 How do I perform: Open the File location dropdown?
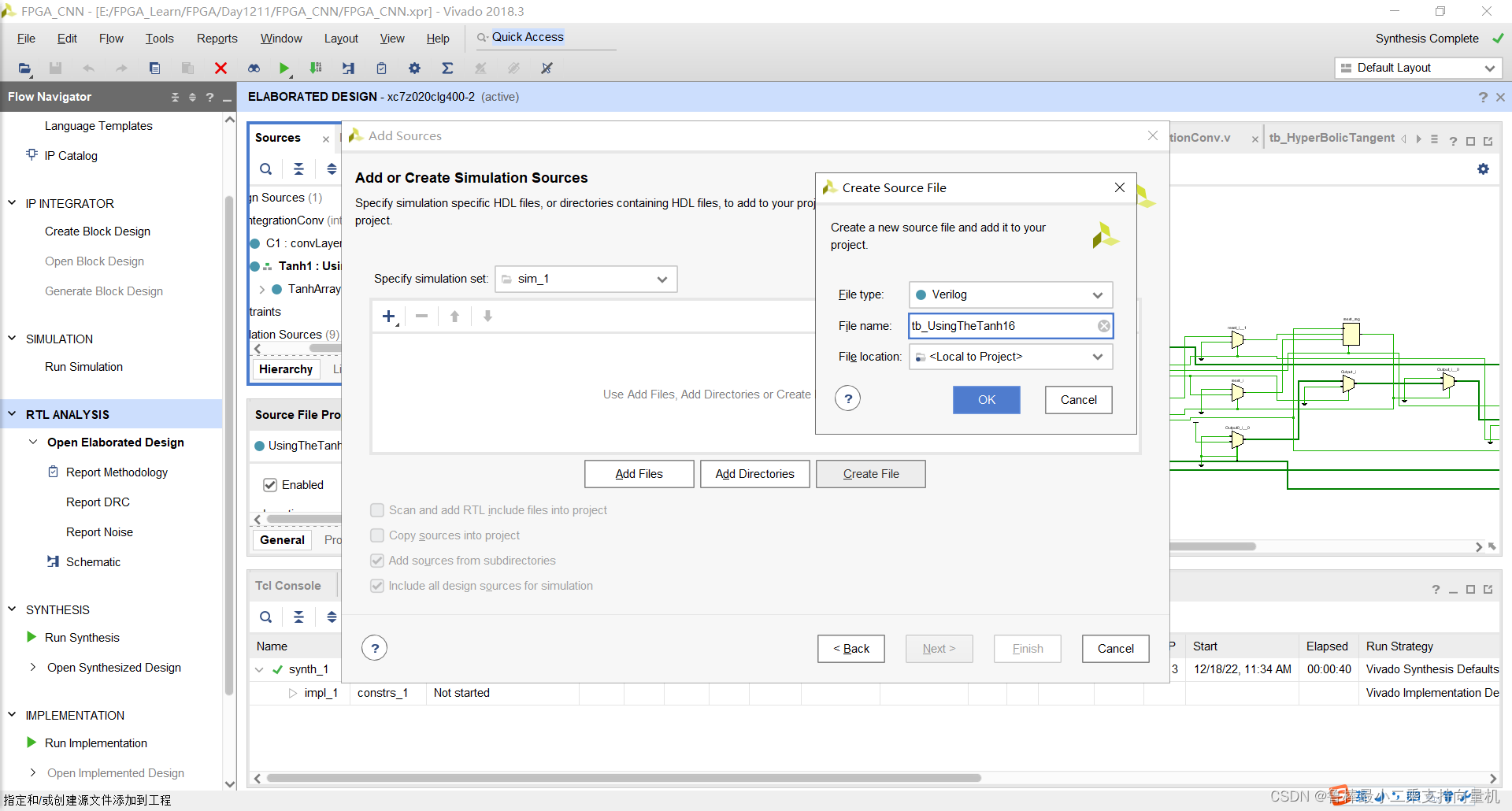pyautogui.click(x=1010, y=357)
